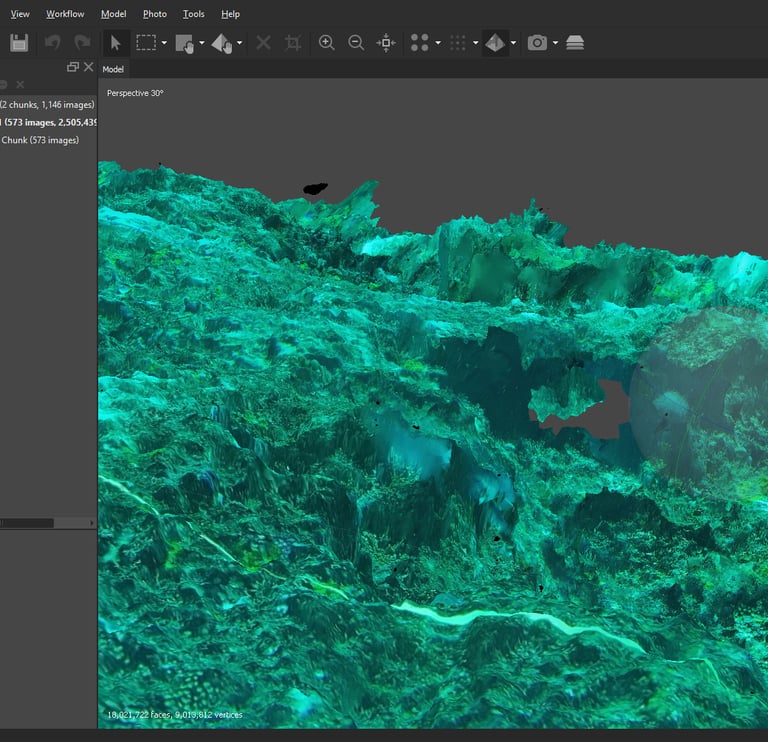768x742 pixels.
Task: Open the model view mode dropdown arrow
Action: tap(513, 43)
